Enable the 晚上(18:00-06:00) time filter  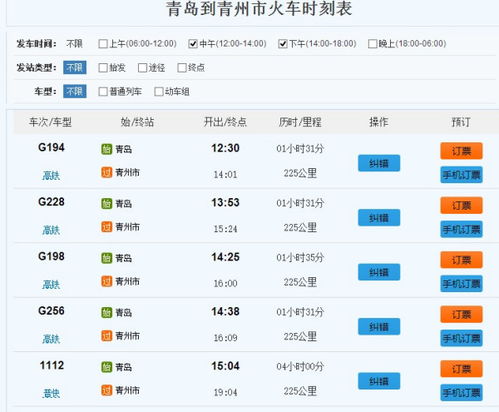372,44
